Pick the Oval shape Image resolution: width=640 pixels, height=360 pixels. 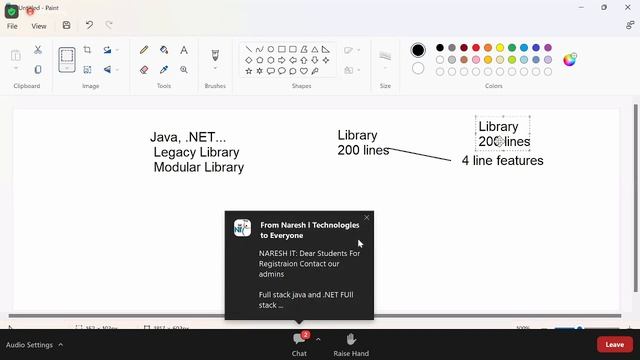(x=271, y=49)
